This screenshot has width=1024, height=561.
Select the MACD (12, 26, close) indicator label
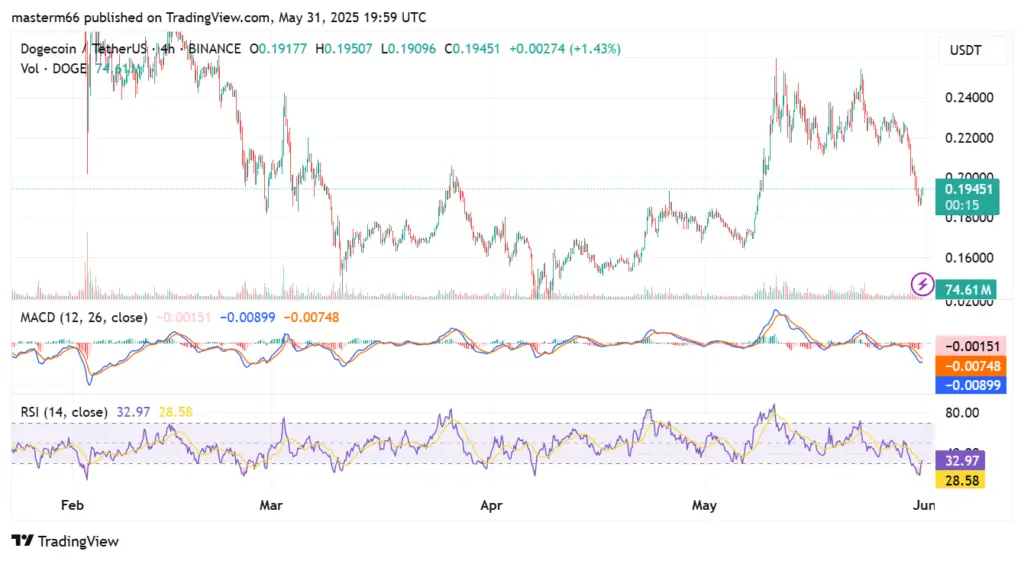pyautogui.click(x=84, y=317)
